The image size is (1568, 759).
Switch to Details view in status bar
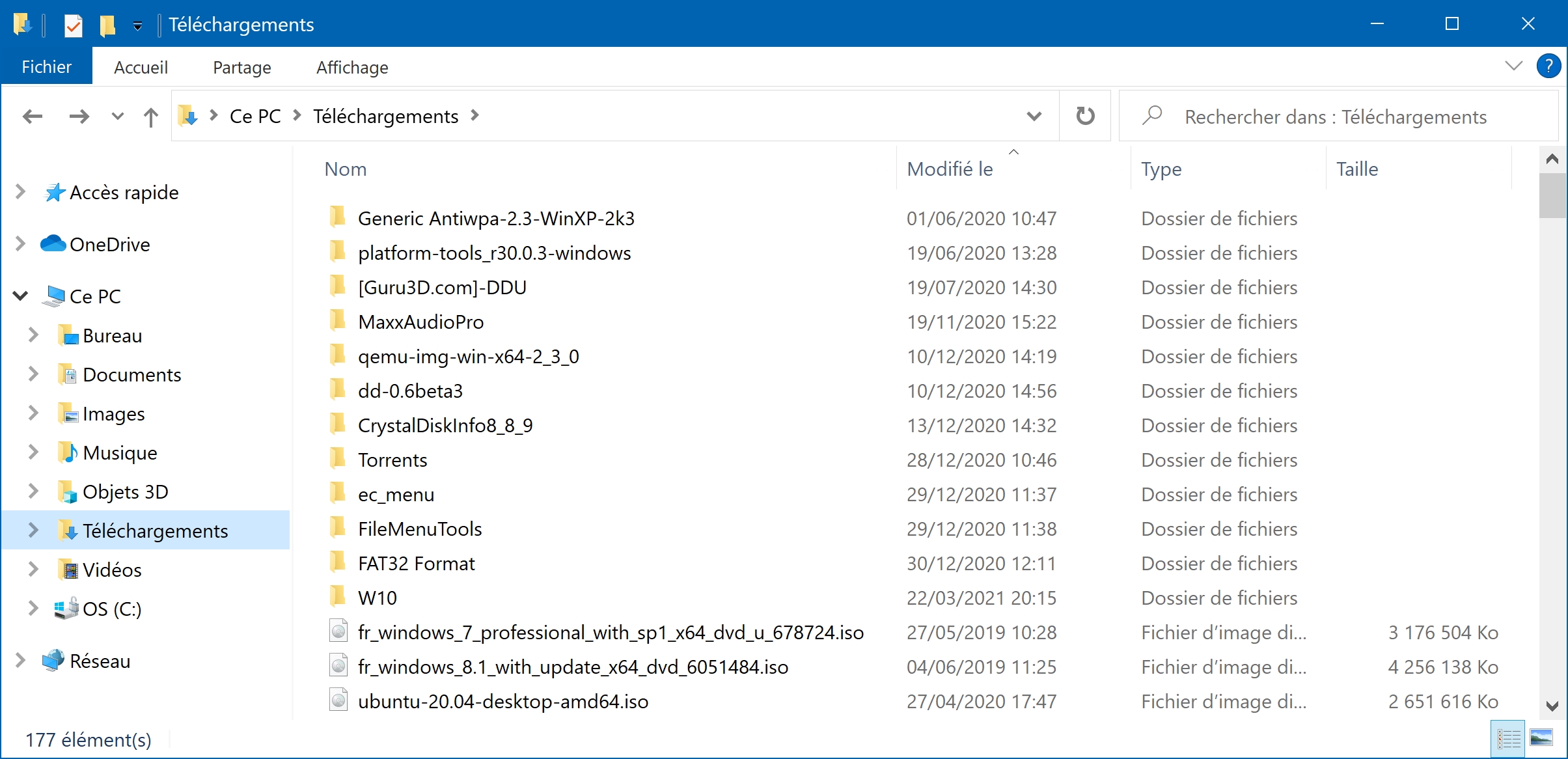[x=1507, y=738]
